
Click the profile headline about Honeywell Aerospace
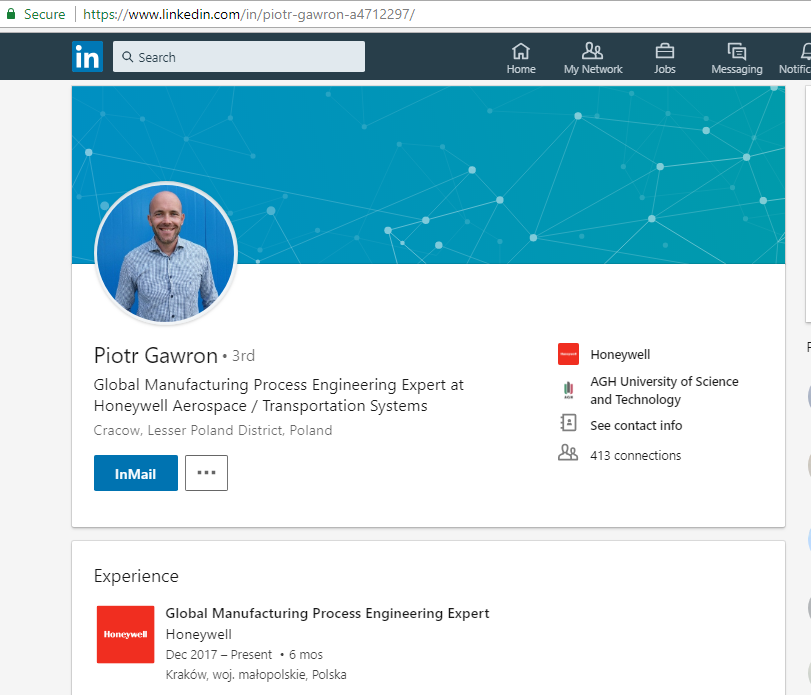(x=279, y=396)
